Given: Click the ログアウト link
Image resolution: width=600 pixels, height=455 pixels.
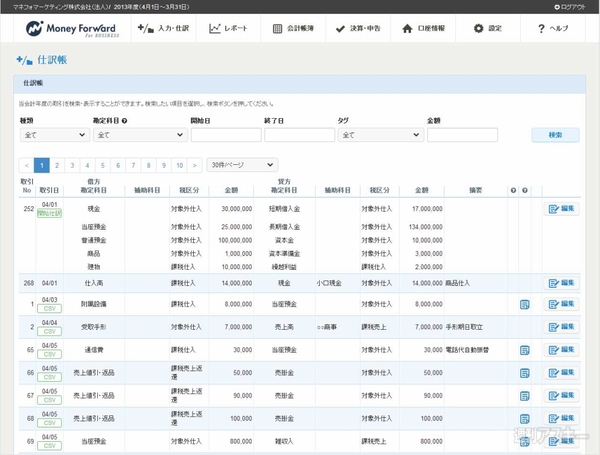Looking at the screenshot, I should 573,6.
